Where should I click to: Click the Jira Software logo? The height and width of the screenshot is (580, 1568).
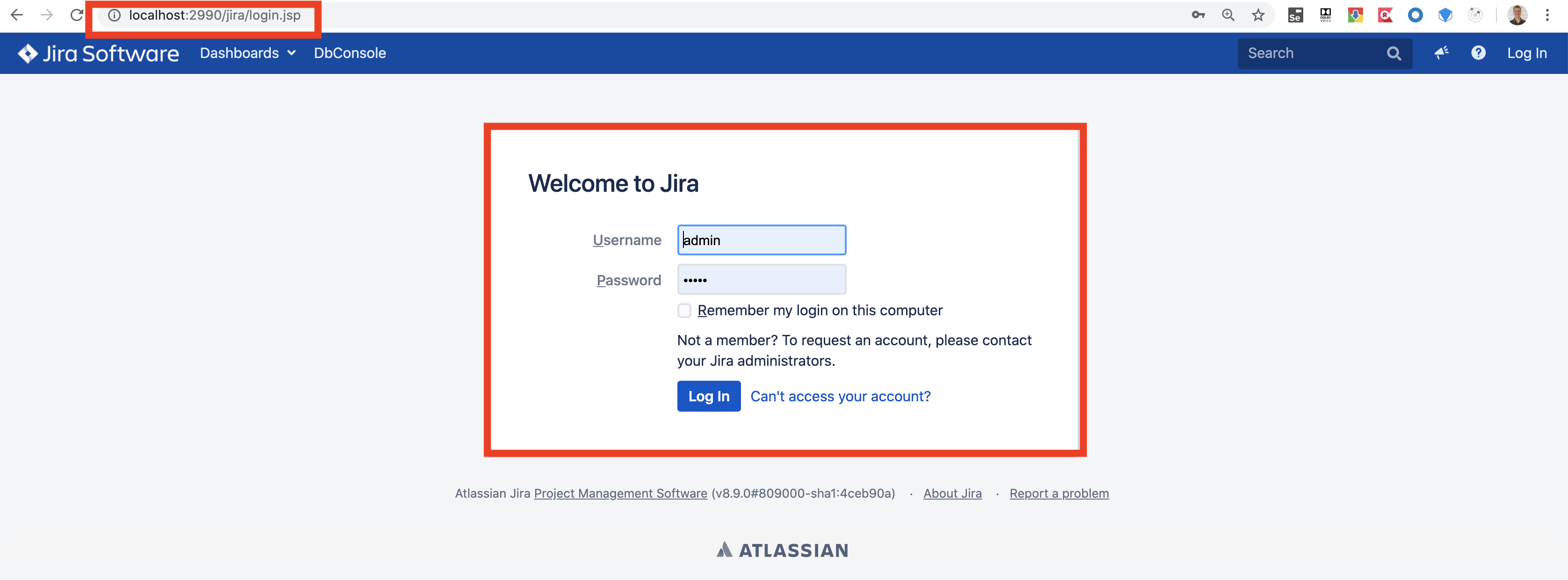(x=98, y=54)
